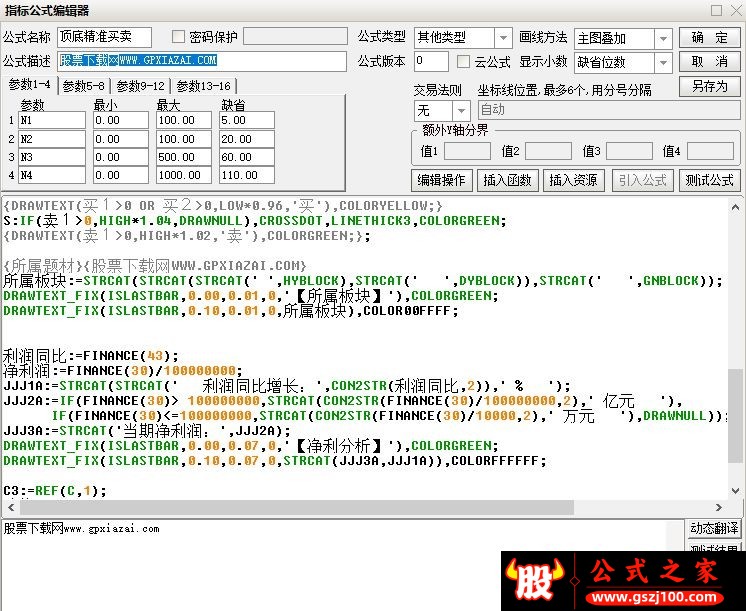Click the 另存为 button
Screen dimensions: 746x611
709,86
